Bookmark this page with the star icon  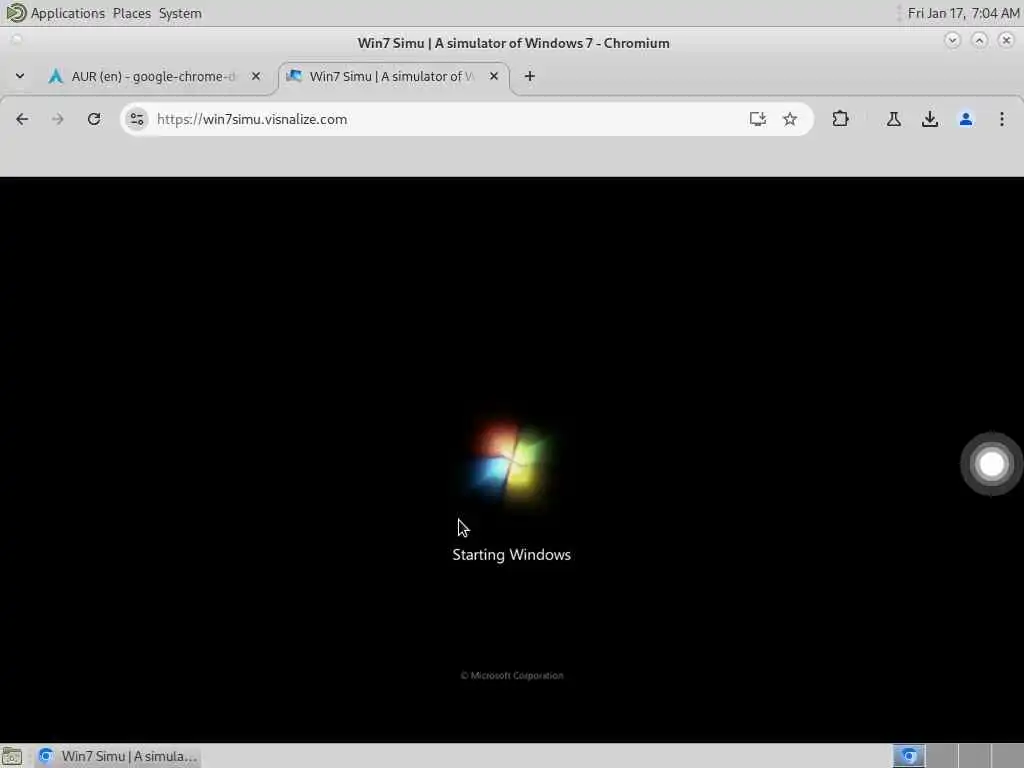click(x=790, y=119)
